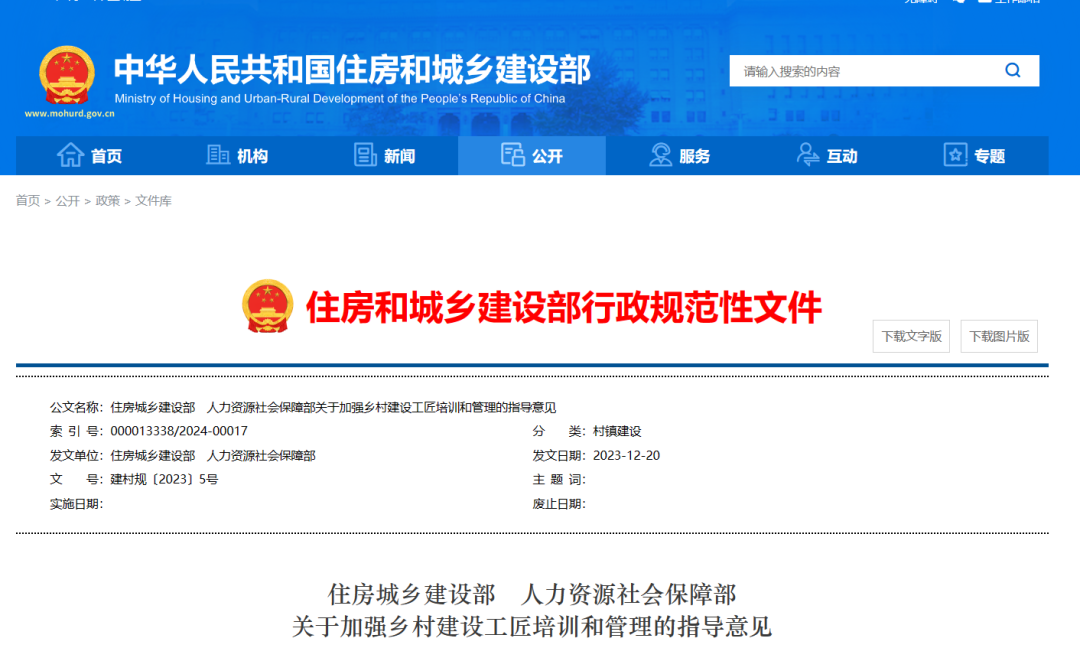Screen dimensions: 1080x648
Task: Click document number 建村规〔2023〕5号
Action: (164, 479)
